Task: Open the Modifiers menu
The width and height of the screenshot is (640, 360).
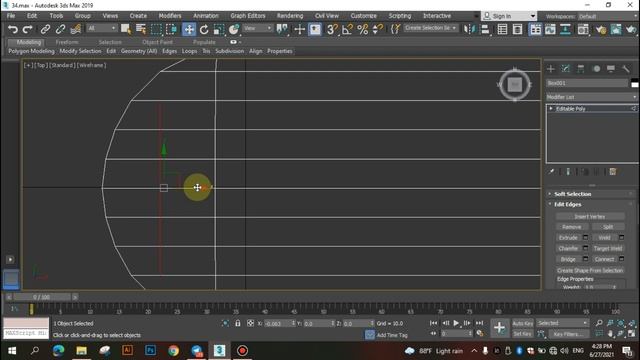Action: pos(170,16)
